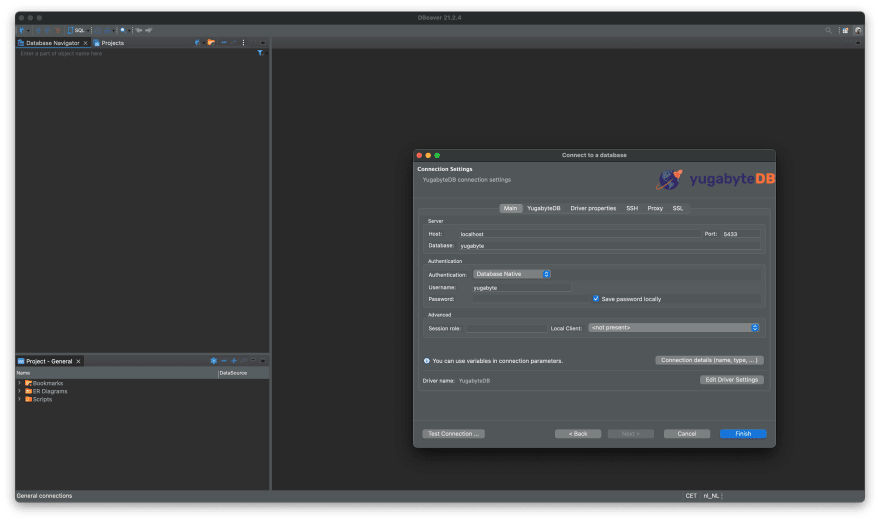The height and width of the screenshot is (521, 880).
Task: Click the orange New Folder icon in Database Navigator
Action: point(211,43)
